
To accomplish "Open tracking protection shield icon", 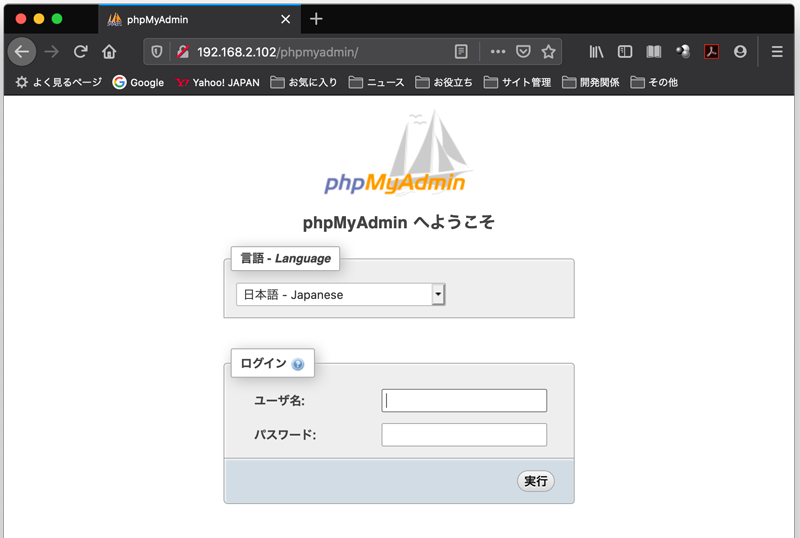I will click(157, 52).
